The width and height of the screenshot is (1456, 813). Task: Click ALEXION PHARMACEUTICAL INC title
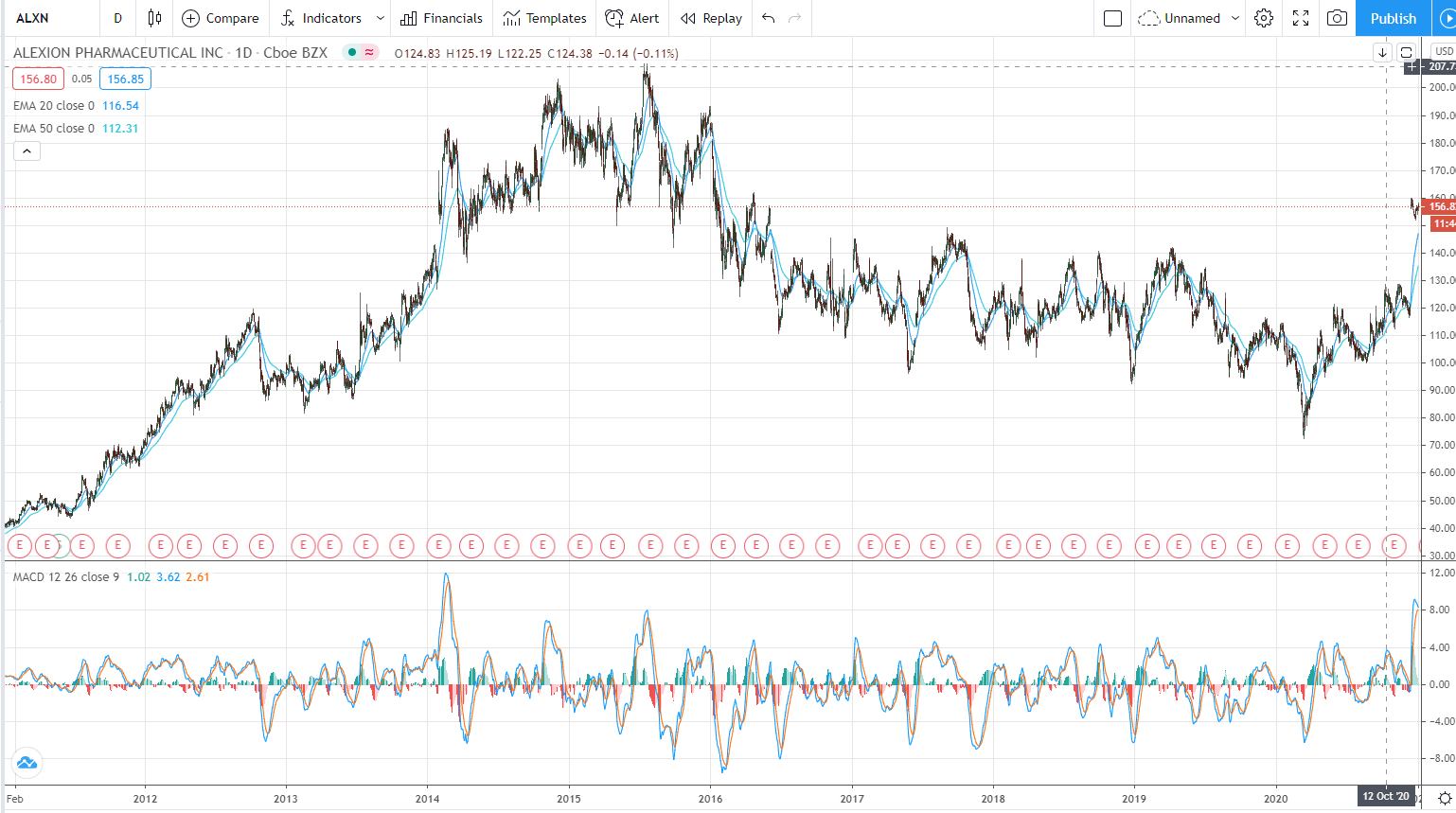click(118, 53)
